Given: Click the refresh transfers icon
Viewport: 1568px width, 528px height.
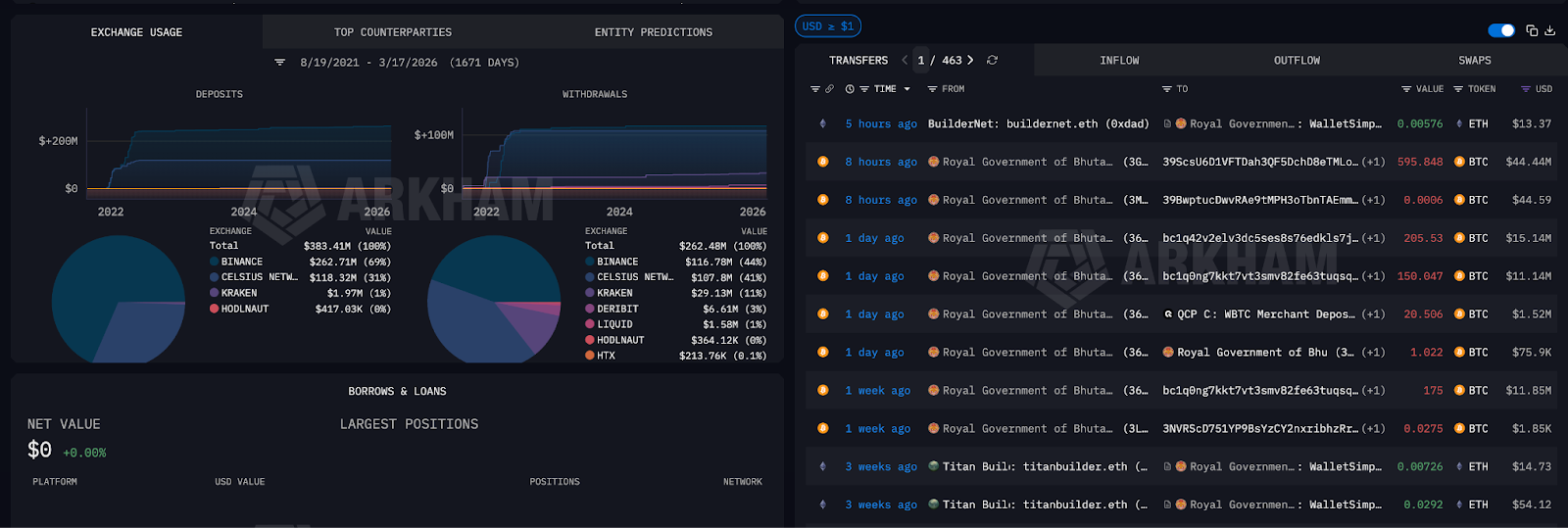Looking at the screenshot, I should [x=992, y=61].
